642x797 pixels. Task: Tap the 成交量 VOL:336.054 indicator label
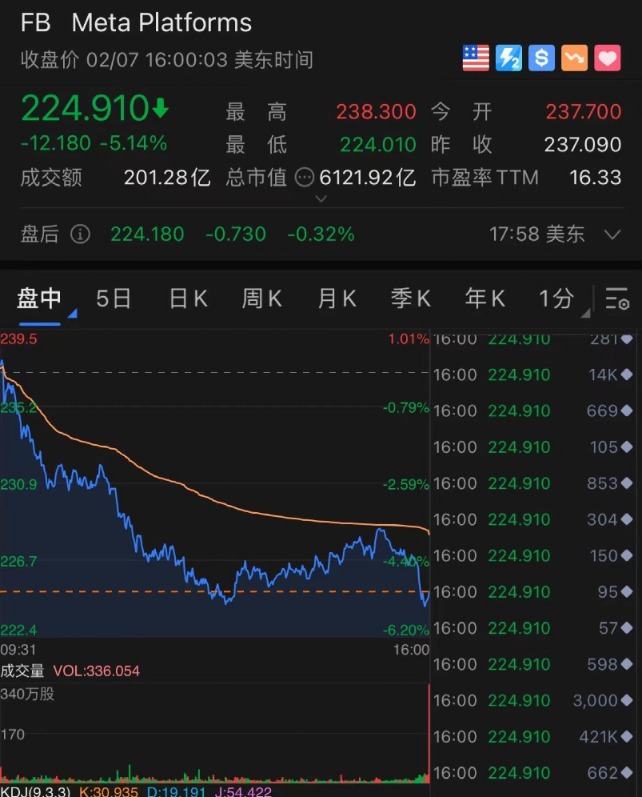tap(70, 671)
